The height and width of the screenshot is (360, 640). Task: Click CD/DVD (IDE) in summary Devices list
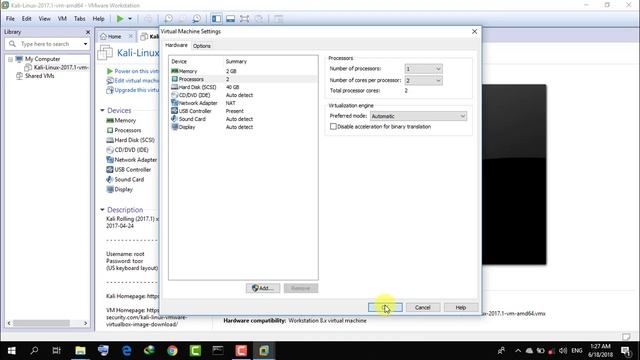pos(127,150)
